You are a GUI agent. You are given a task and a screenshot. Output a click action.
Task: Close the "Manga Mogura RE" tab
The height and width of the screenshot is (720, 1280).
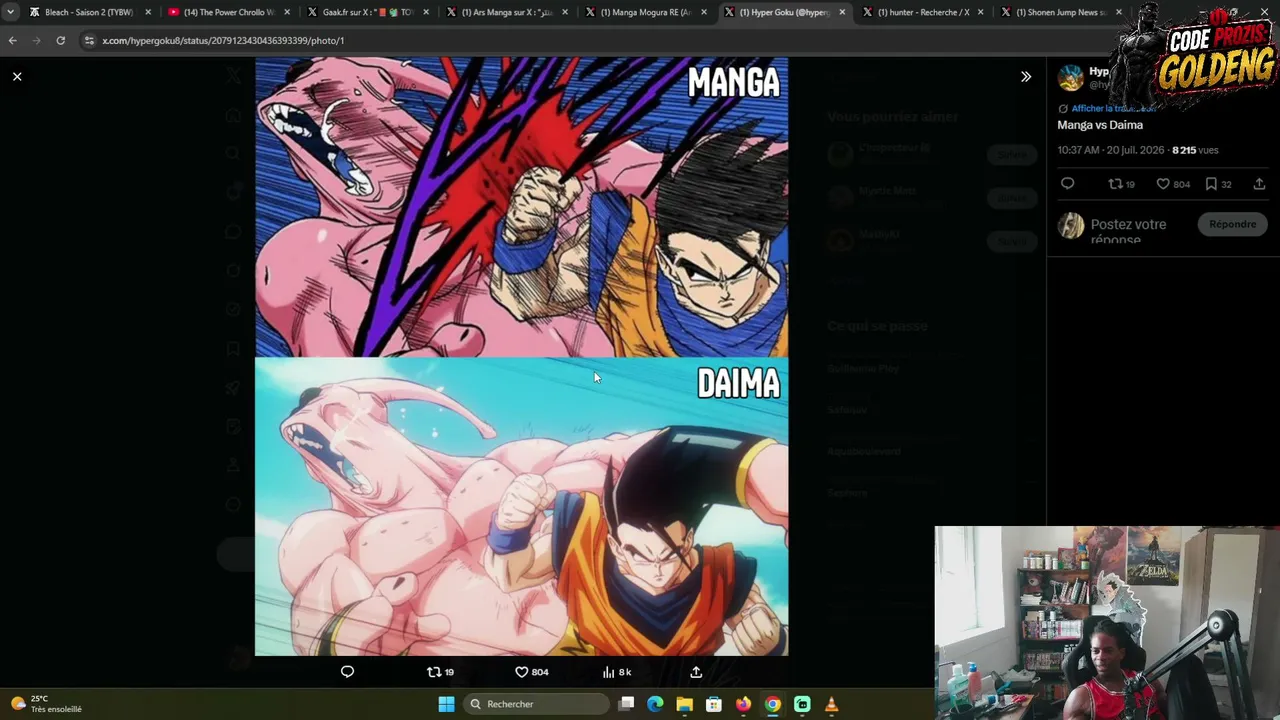pos(703,12)
